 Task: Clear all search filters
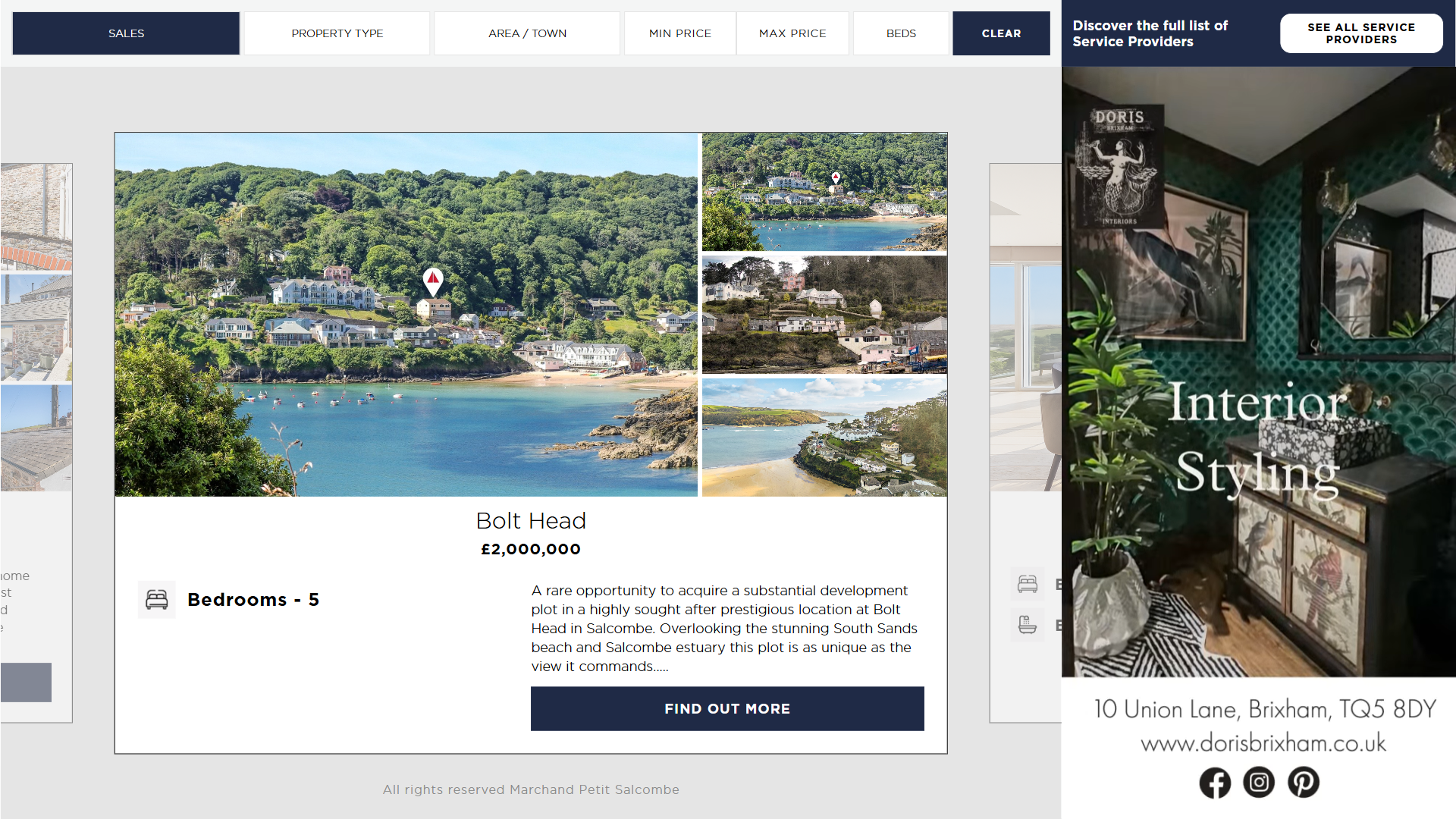coord(1001,33)
